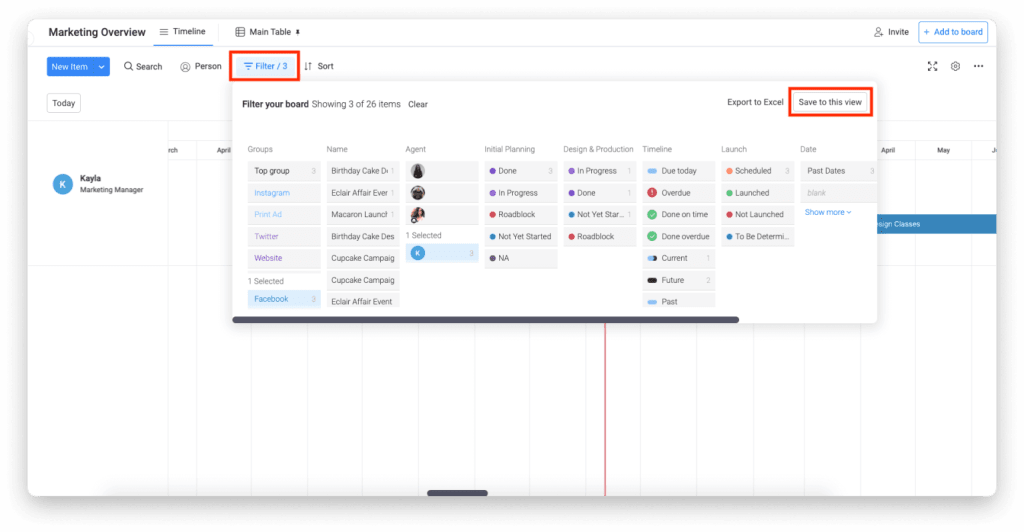Click the Filter / 3 button
The width and height of the screenshot is (1024, 532).
click(265, 66)
